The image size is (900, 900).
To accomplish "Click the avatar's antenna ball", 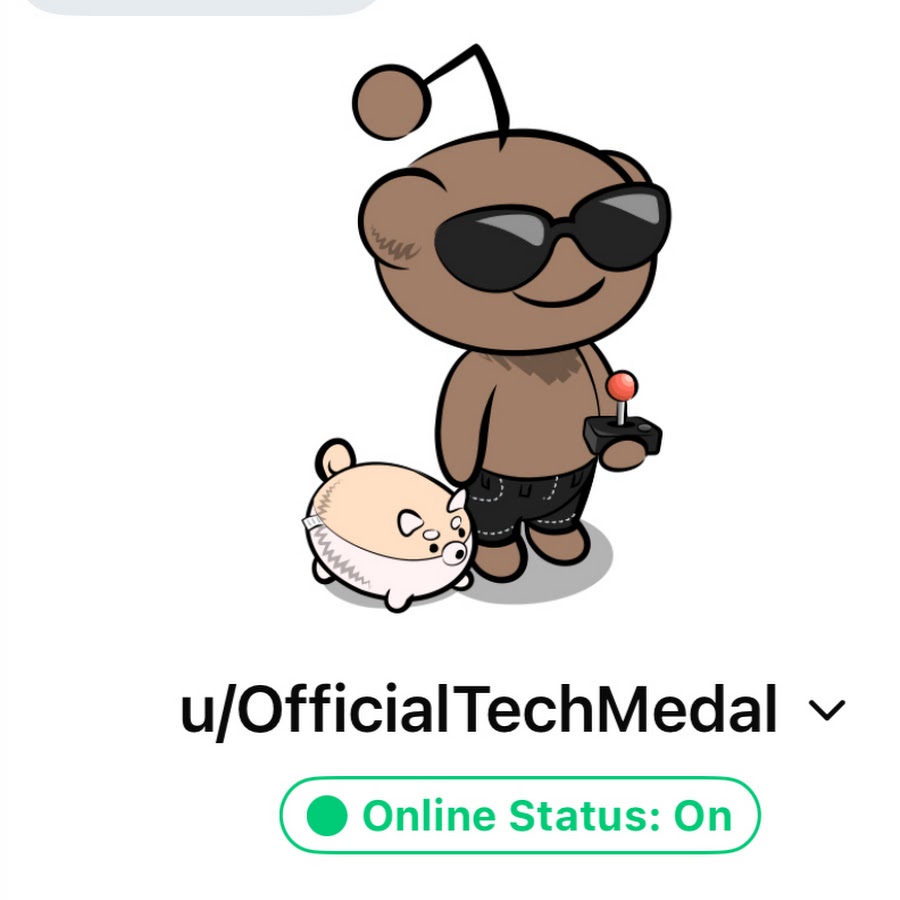I will click(391, 102).
